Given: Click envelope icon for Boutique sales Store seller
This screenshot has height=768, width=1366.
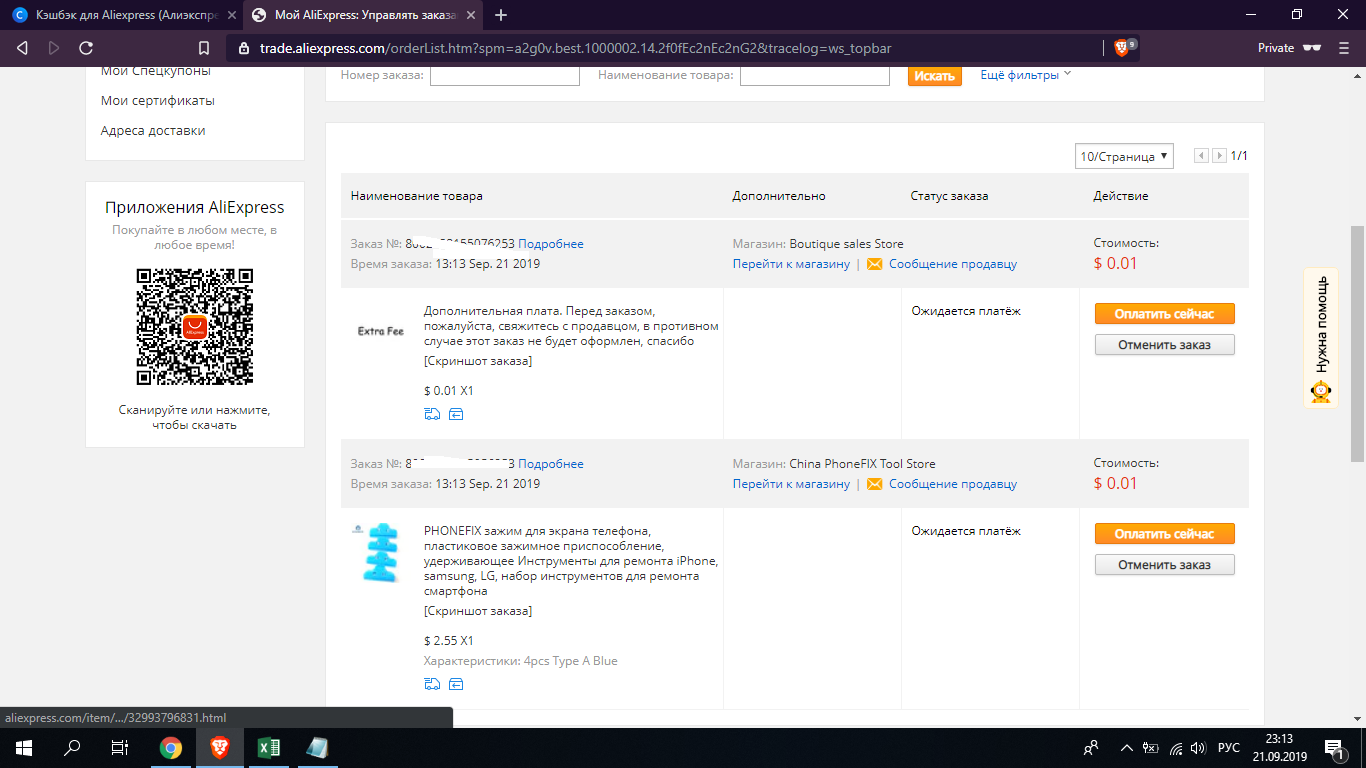Looking at the screenshot, I should coord(875,264).
